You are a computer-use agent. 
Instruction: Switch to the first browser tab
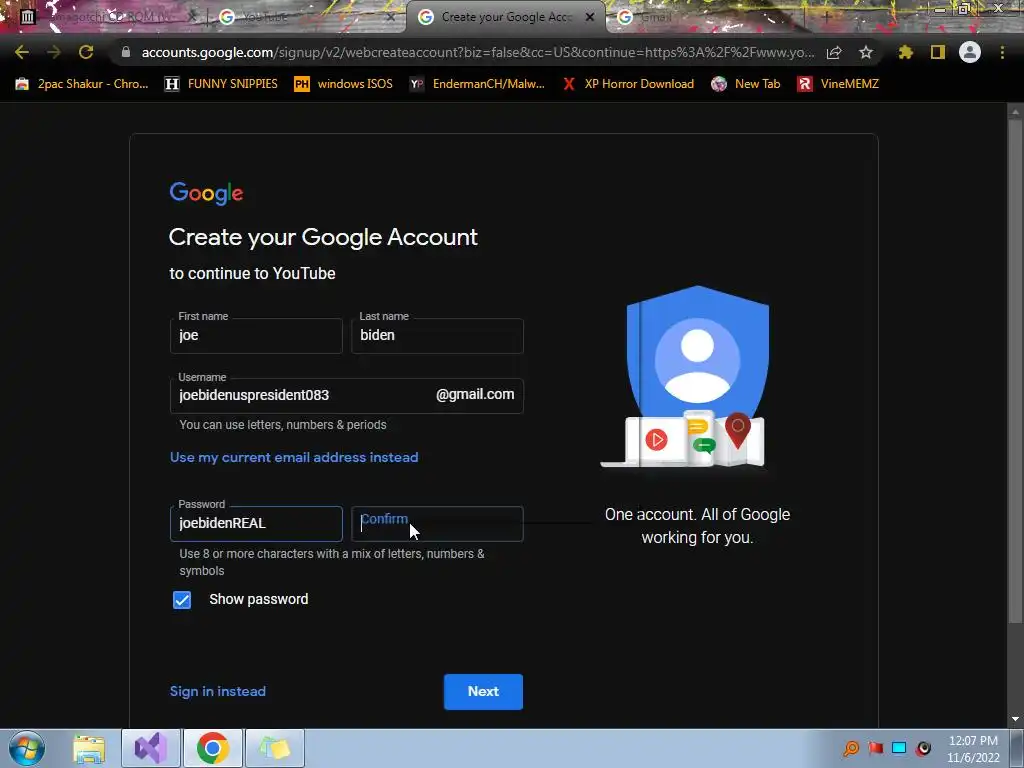coord(104,17)
